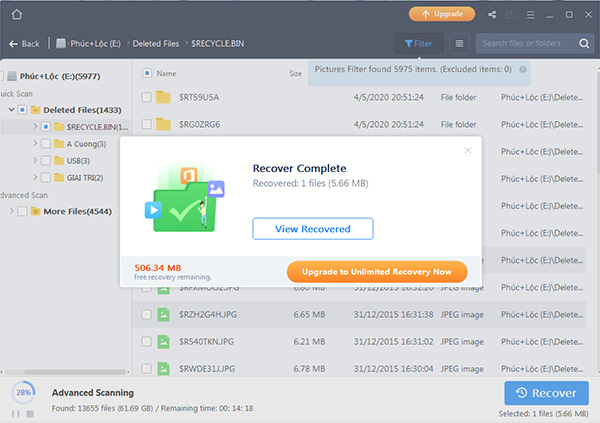Expand the More Files(4544) node

pyautogui.click(x=11, y=211)
